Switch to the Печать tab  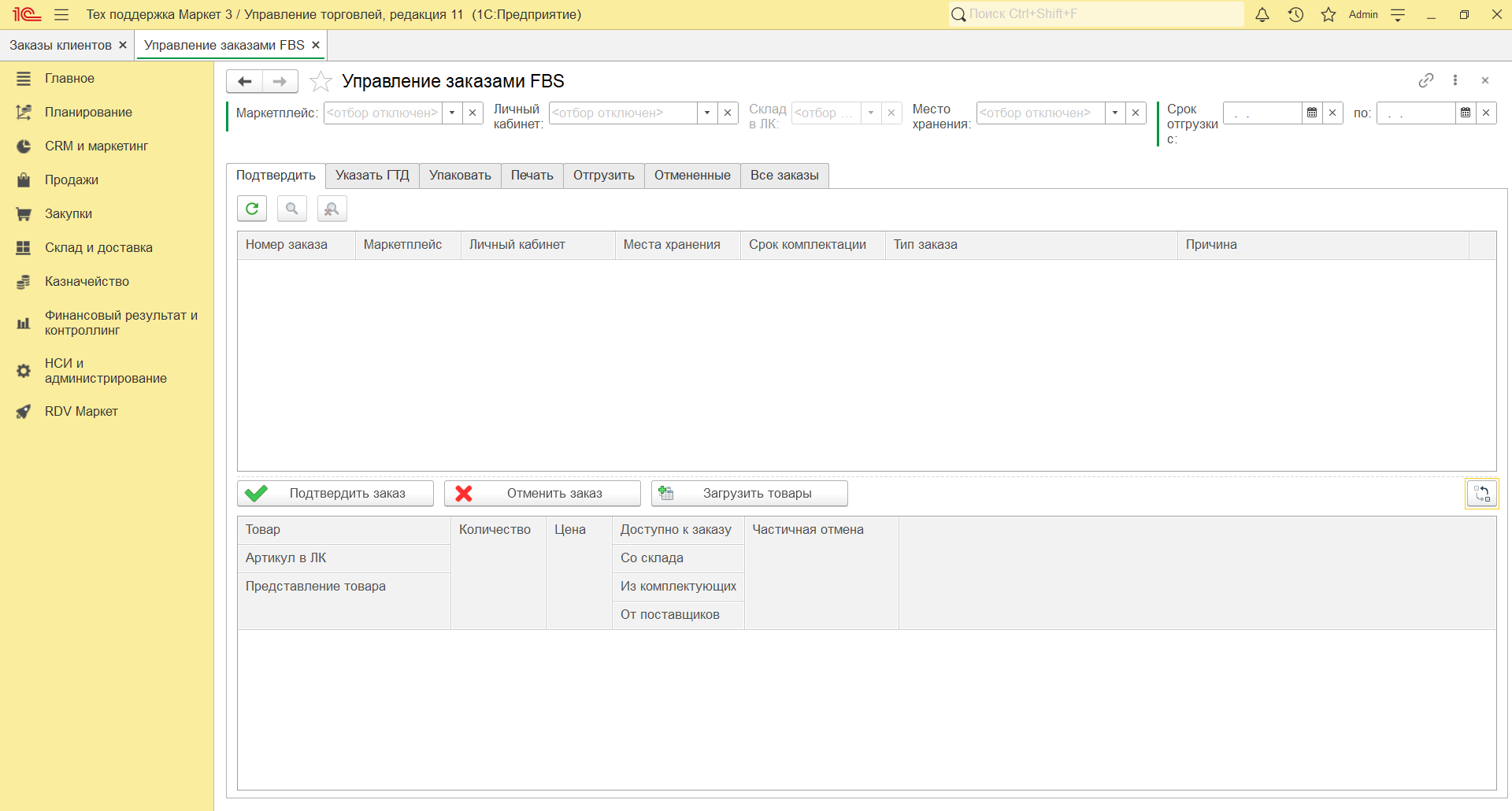click(x=532, y=176)
